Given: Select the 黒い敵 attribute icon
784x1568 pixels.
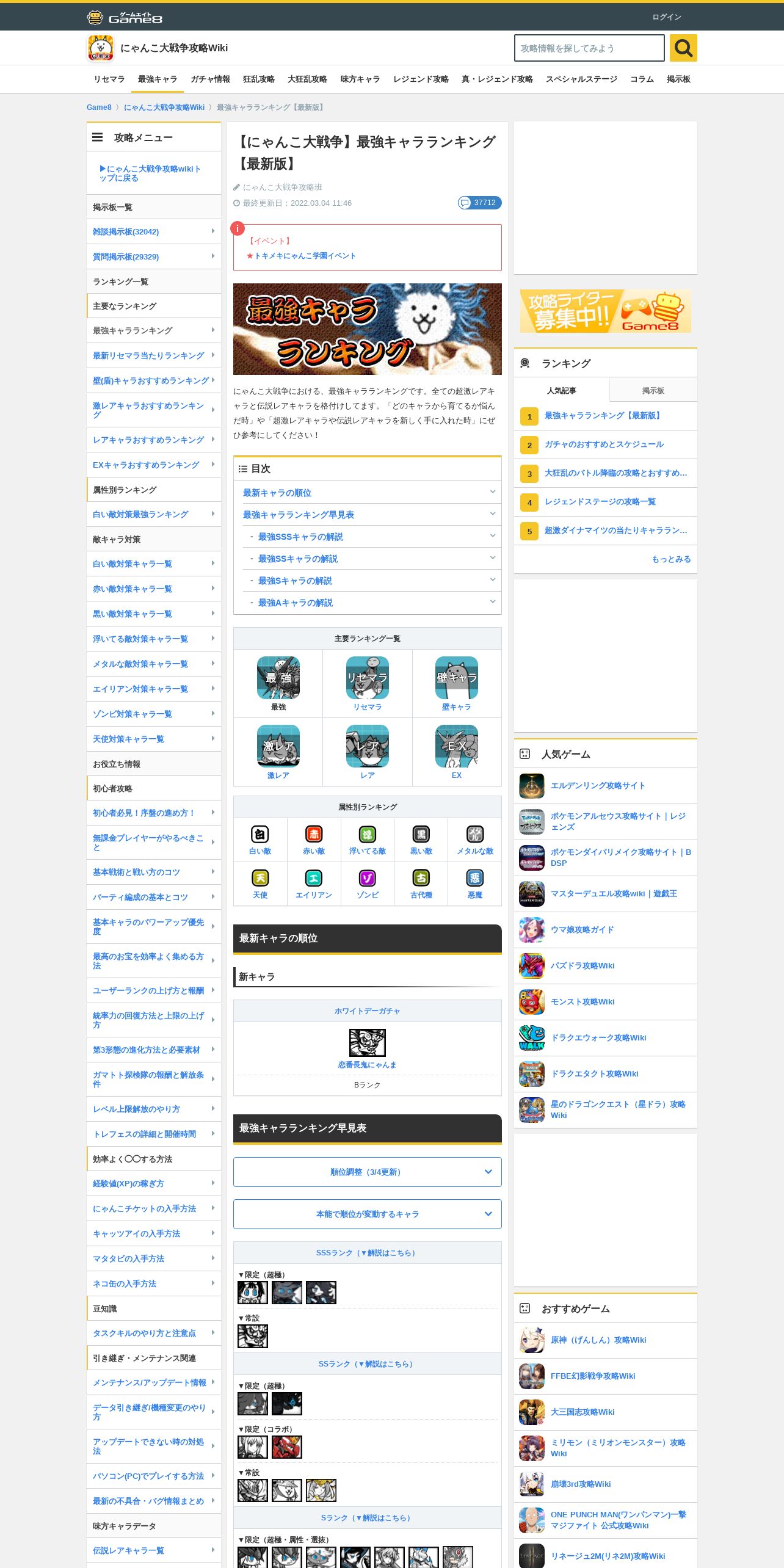Looking at the screenshot, I should tap(421, 834).
